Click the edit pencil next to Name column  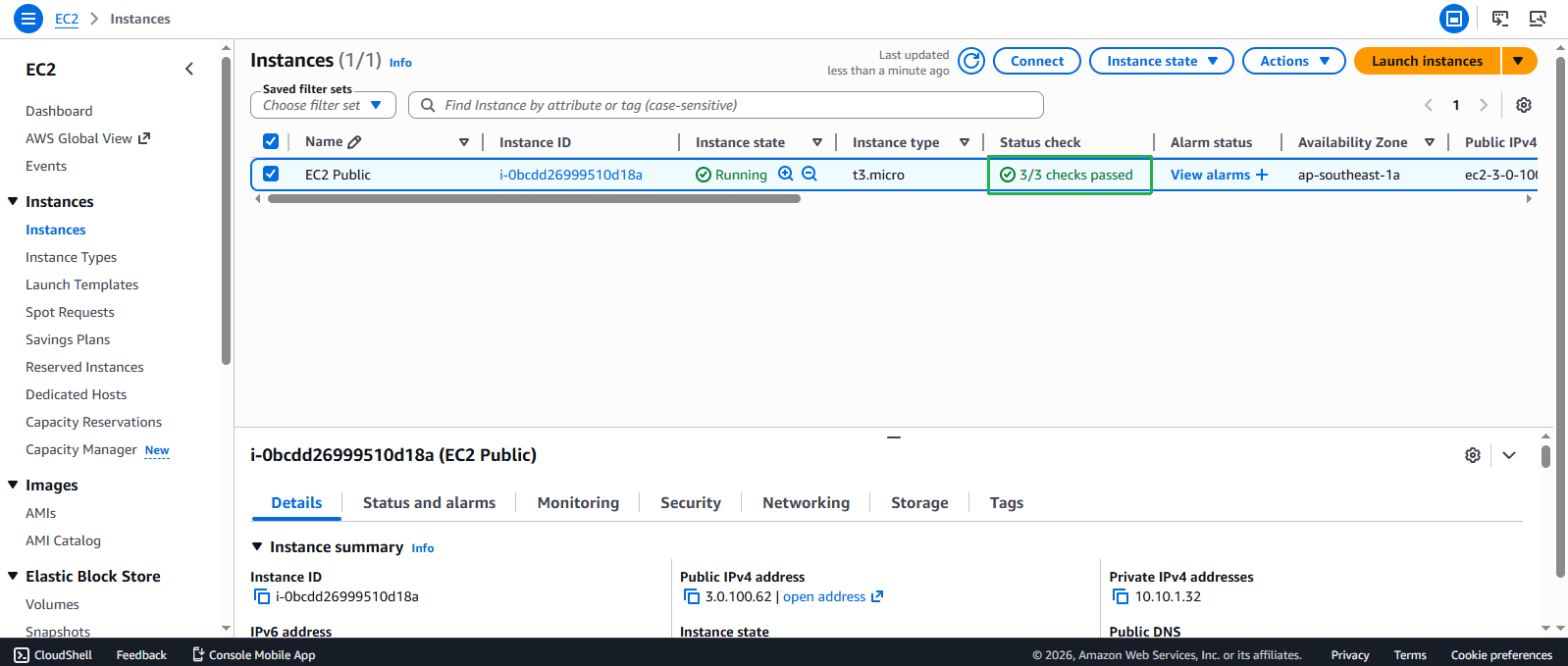click(354, 142)
